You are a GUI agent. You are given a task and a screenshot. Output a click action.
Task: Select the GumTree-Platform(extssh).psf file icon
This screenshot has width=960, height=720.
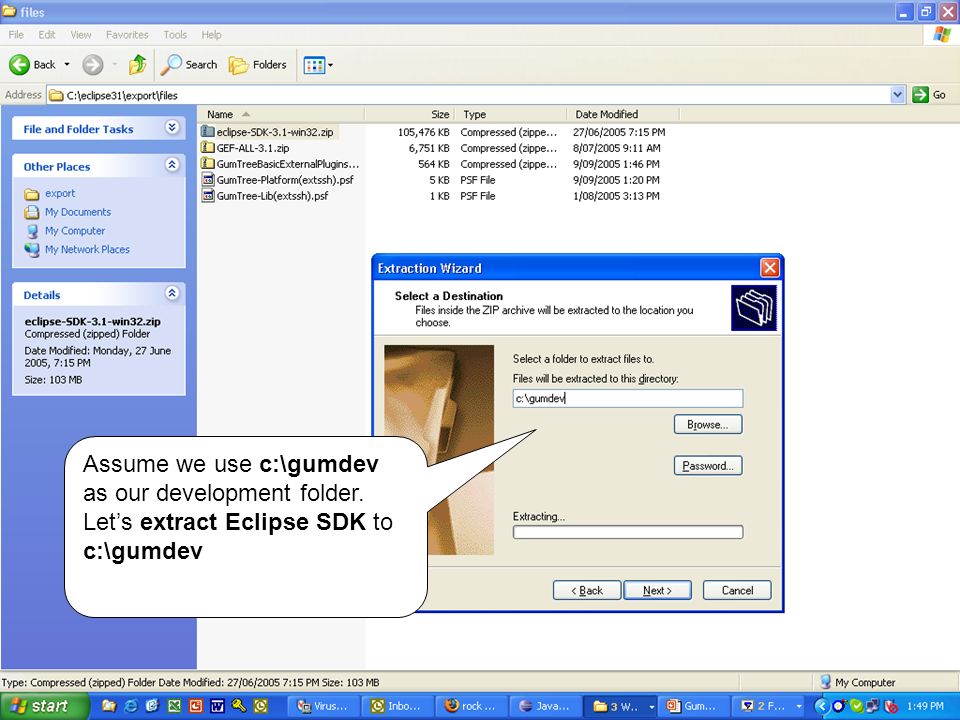tap(208, 179)
